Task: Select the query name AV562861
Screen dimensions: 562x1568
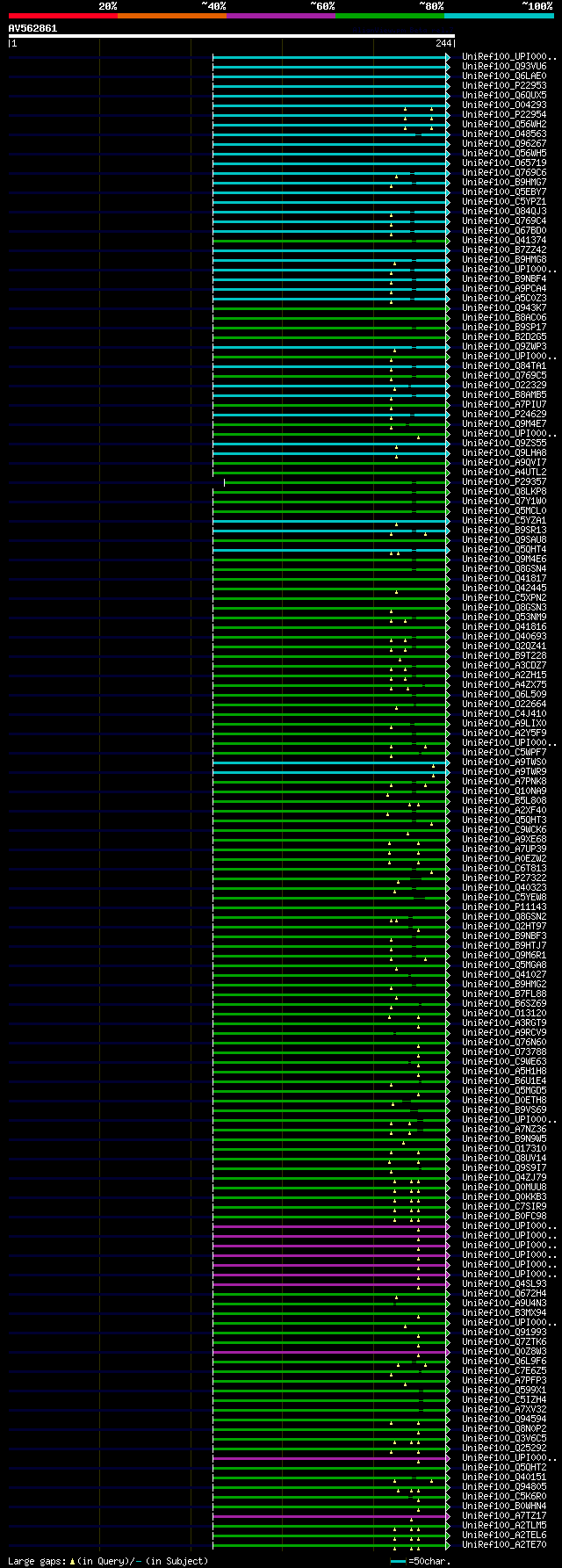Action: click(33, 28)
